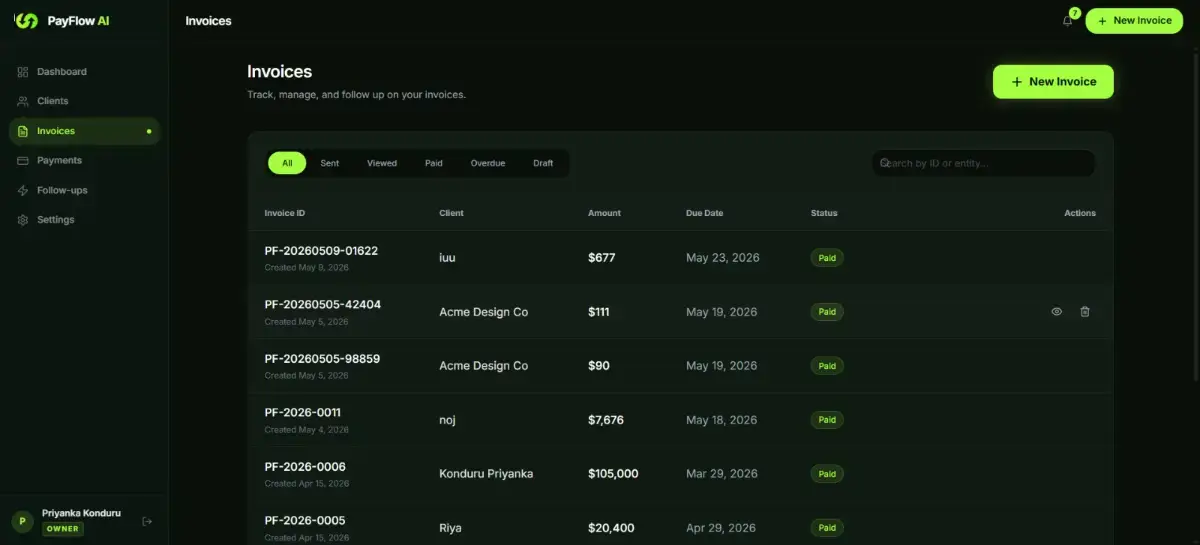Click the Actions column header
This screenshot has width=1200, height=545.
tap(1080, 213)
